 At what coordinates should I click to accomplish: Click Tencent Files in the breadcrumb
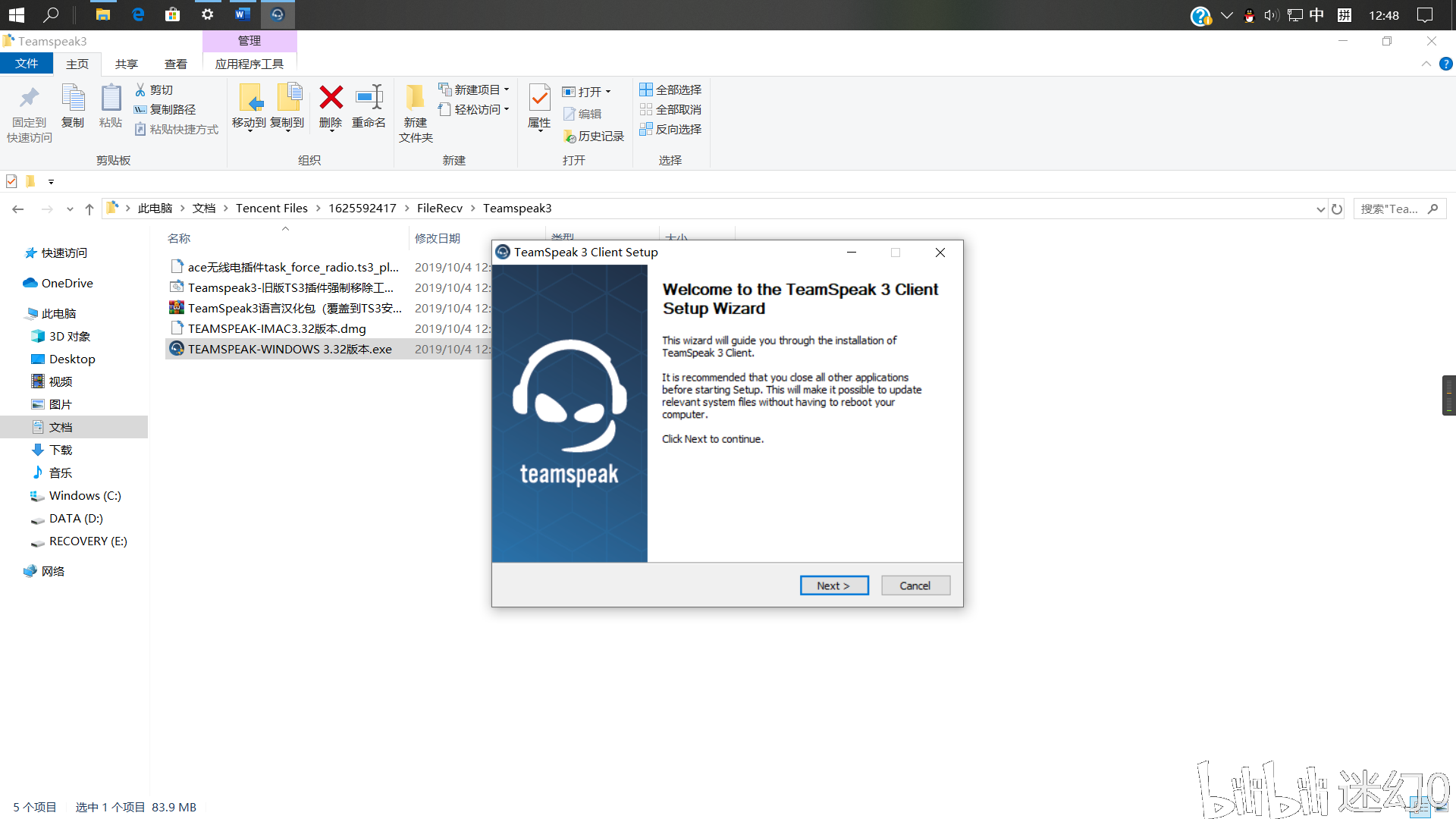click(271, 208)
